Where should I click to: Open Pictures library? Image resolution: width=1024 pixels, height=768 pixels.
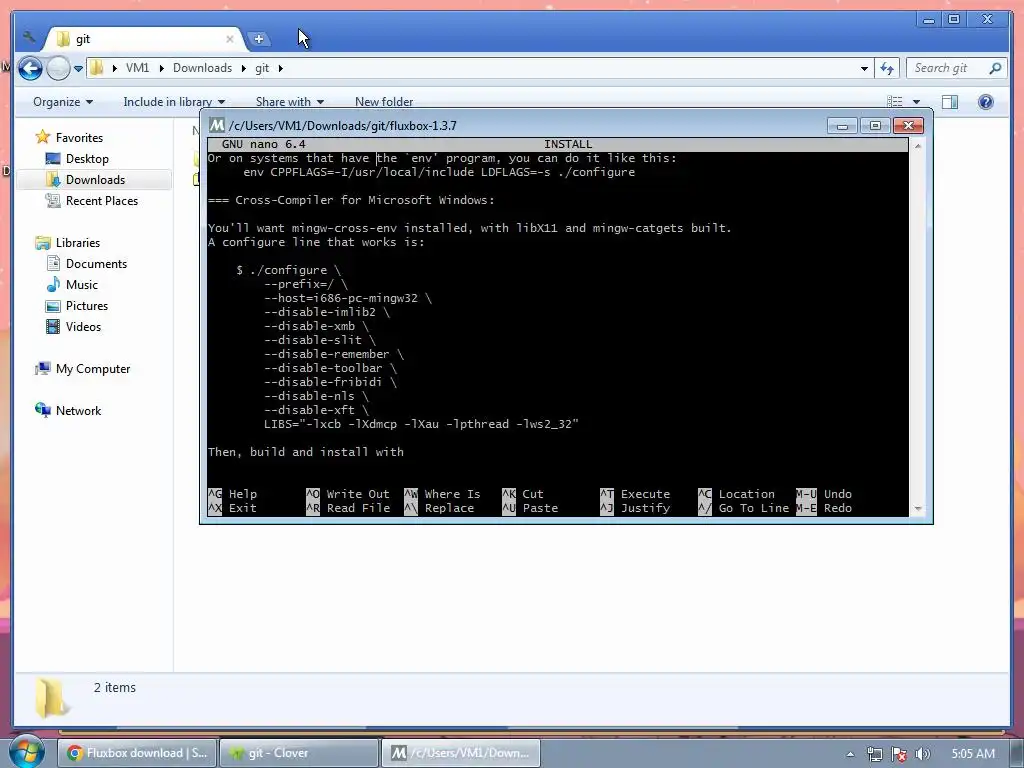pos(87,306)
